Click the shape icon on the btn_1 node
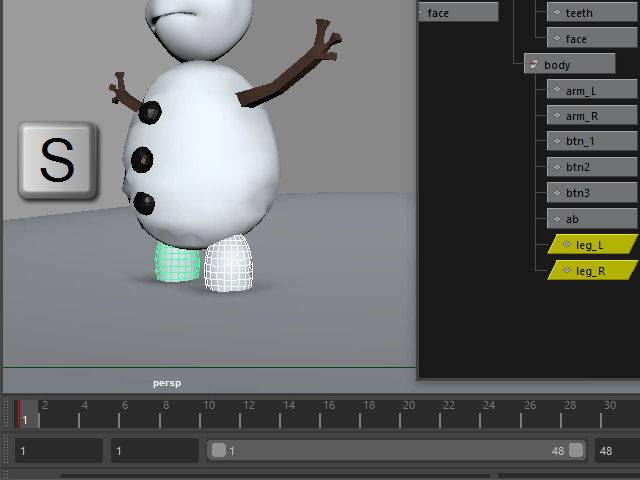 pyautogui.click(x=558, y=141)
